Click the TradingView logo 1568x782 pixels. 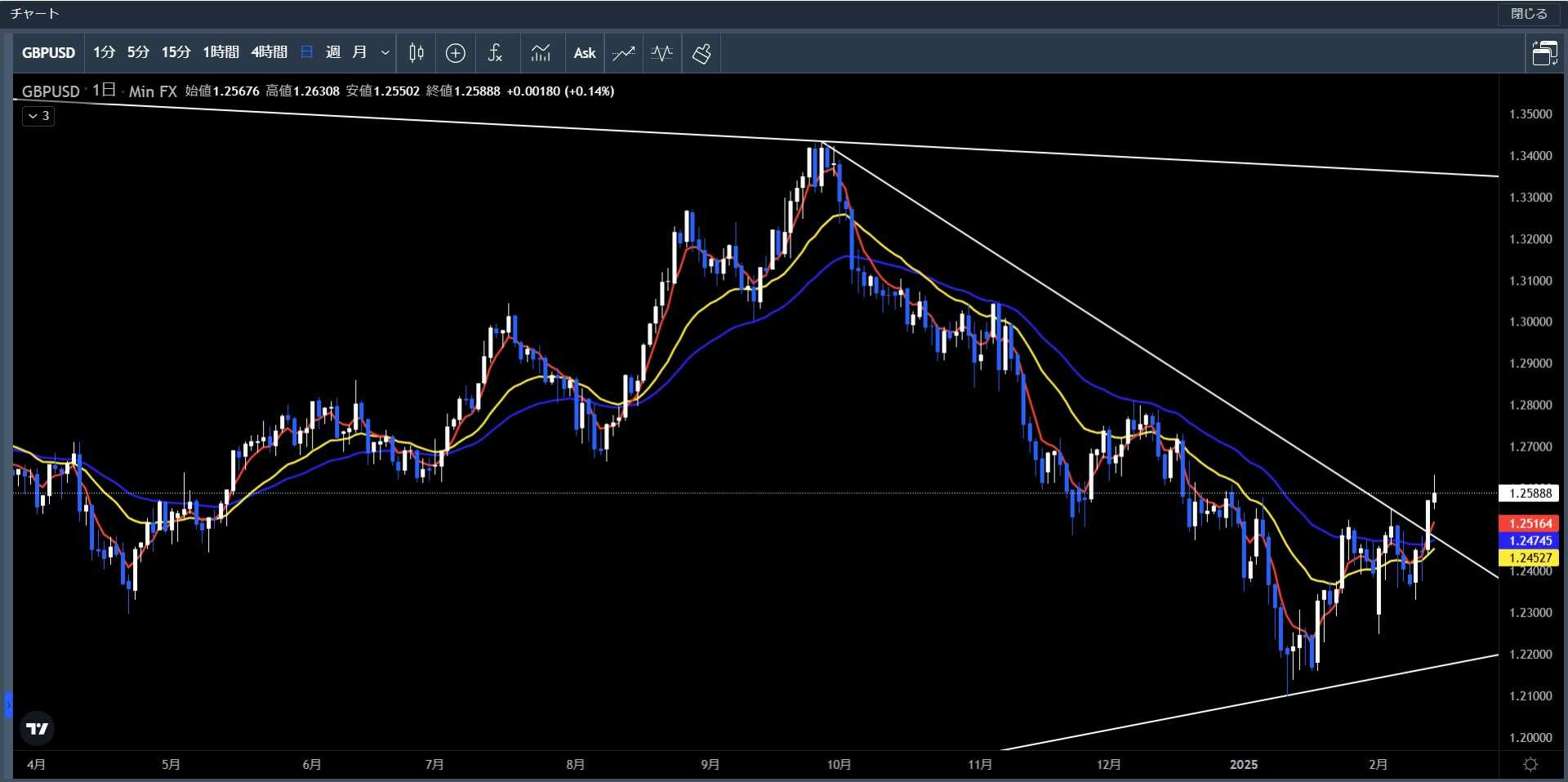point(37,728)
